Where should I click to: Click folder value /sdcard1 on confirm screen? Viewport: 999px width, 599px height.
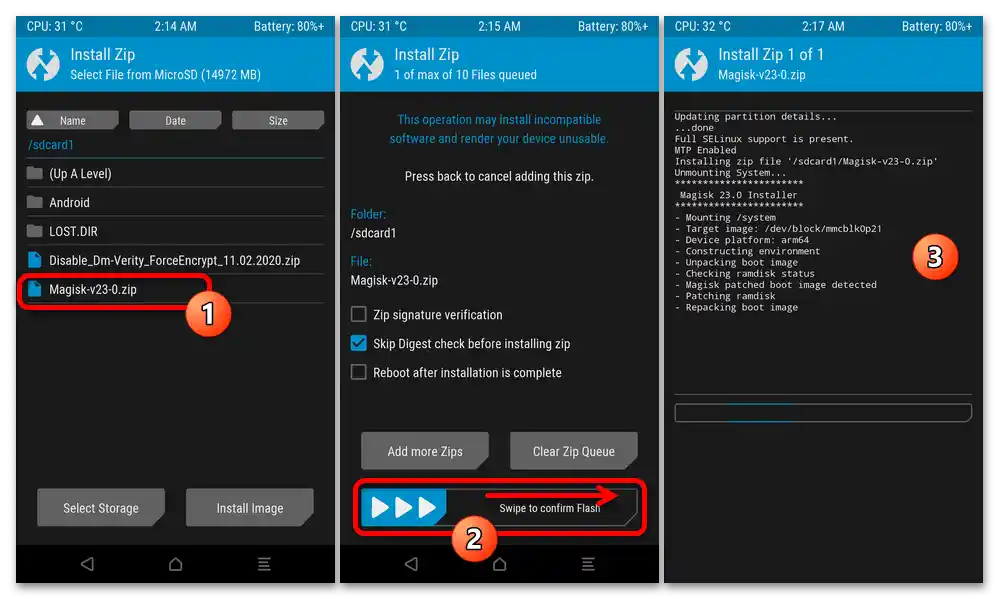pyautogui.click(x=373, y=233)
